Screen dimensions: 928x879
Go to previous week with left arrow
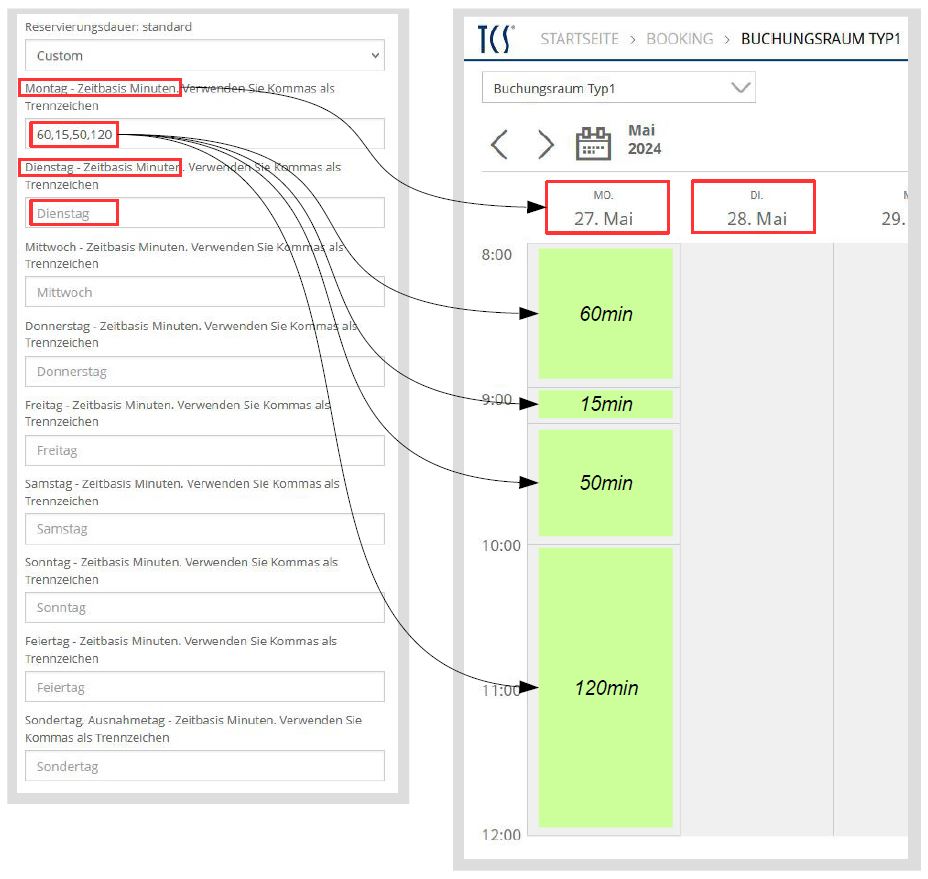500,145
